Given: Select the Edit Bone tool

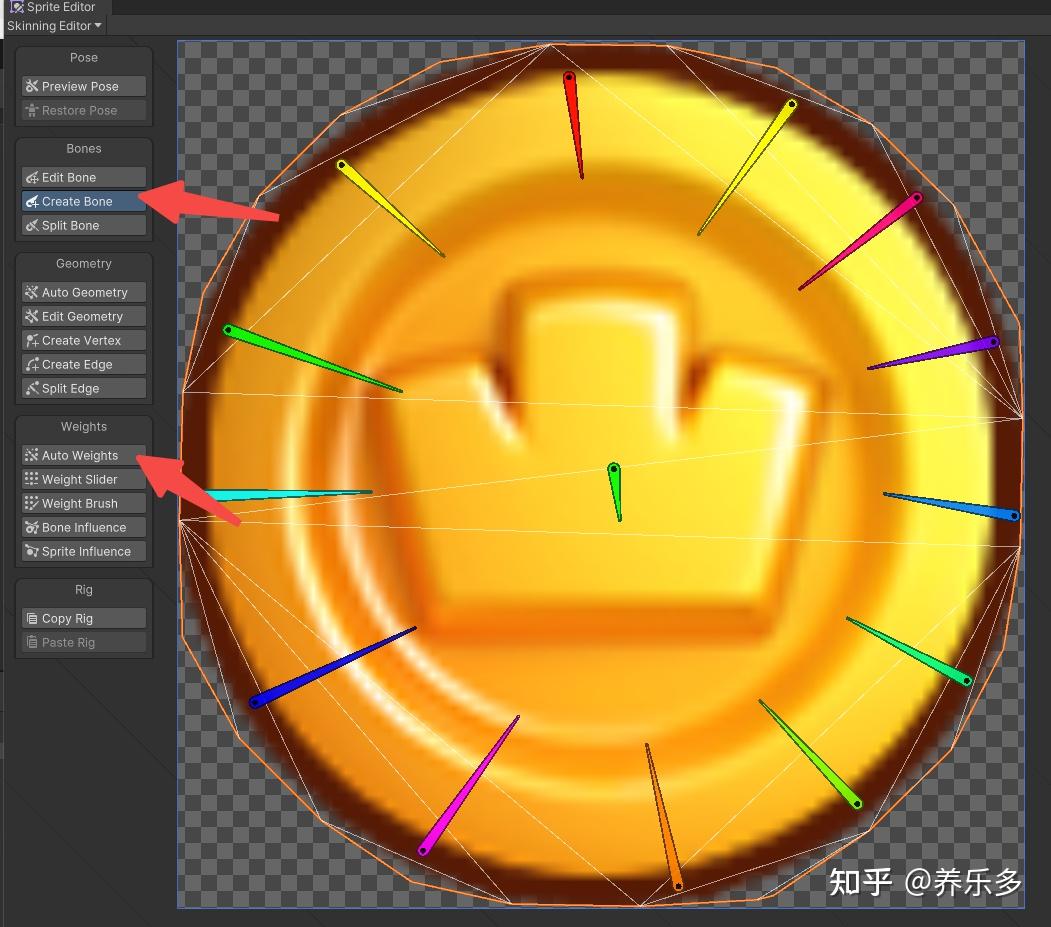Looking at the screenshot, I should [84, 177].
